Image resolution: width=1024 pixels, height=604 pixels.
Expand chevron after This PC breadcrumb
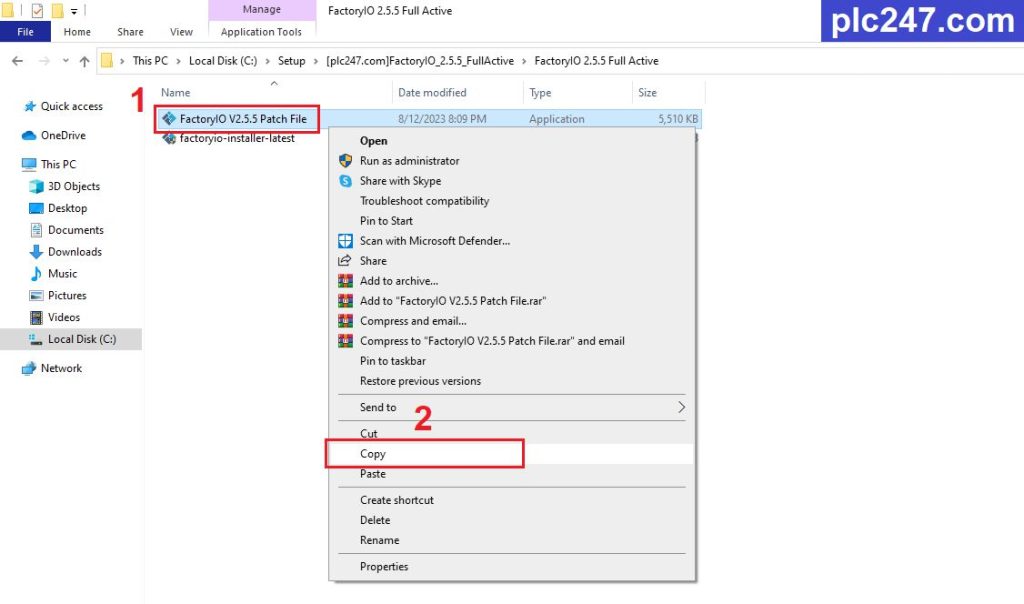178,61
